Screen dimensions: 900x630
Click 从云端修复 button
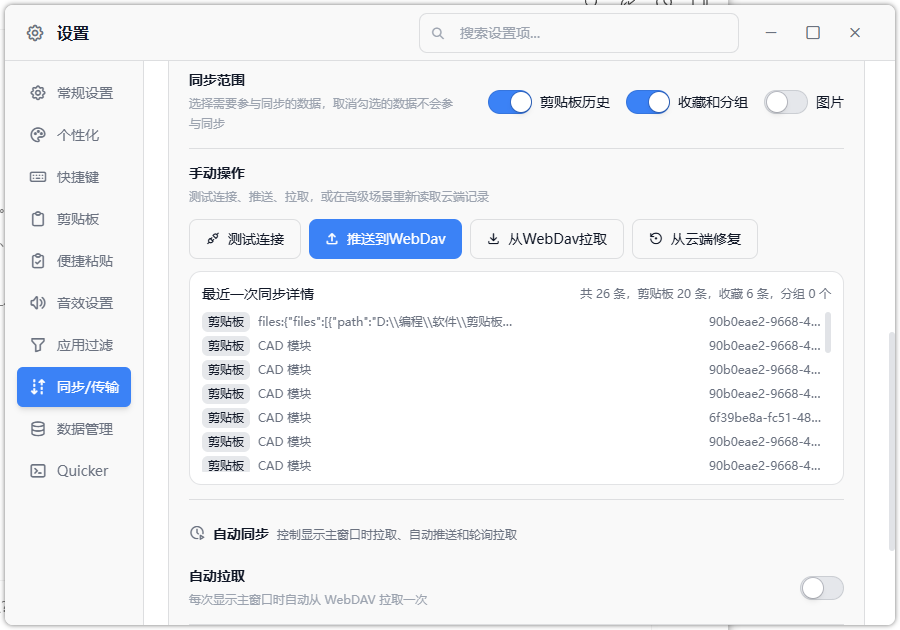tap(695, 239)
